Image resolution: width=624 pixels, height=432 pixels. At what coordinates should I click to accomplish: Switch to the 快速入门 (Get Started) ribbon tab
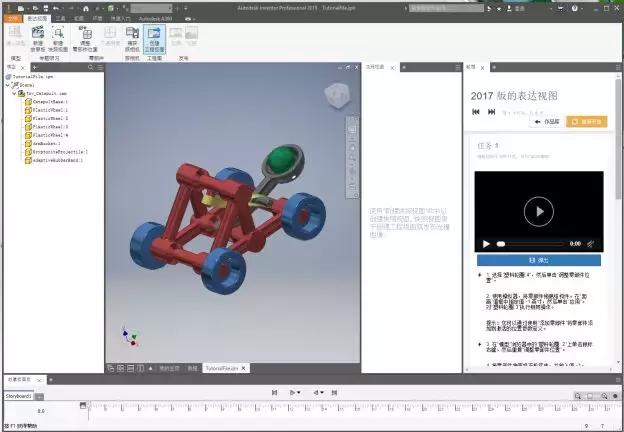coord(121,18)
